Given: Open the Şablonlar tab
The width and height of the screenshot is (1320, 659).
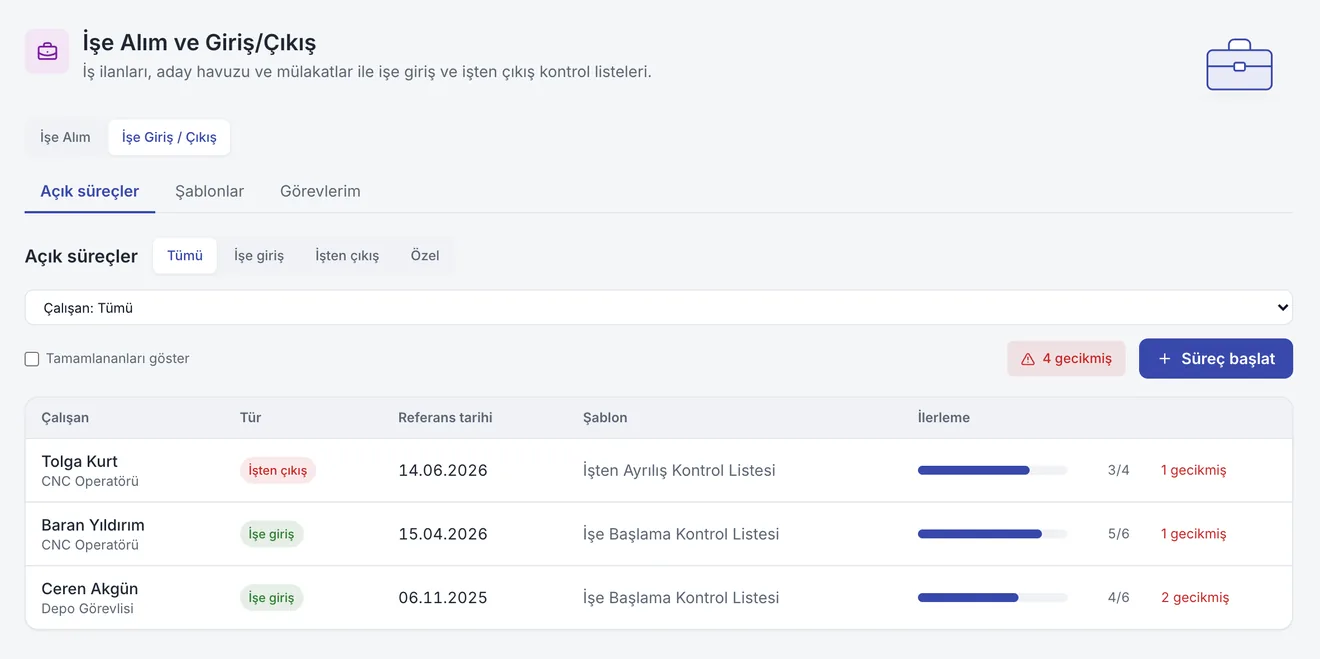Looking at the screenshot, I should pyautogui.click(x=209, y=191).
